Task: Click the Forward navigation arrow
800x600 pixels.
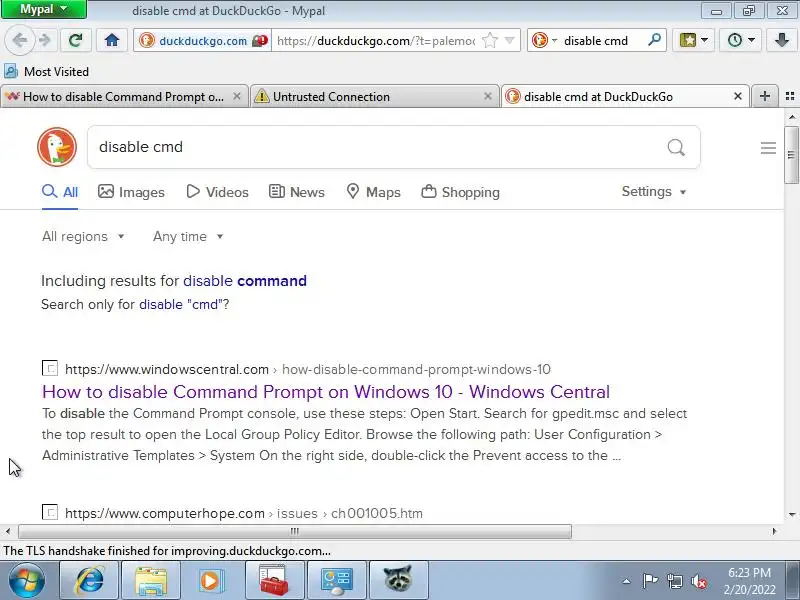Action: (x=45, y=40)
